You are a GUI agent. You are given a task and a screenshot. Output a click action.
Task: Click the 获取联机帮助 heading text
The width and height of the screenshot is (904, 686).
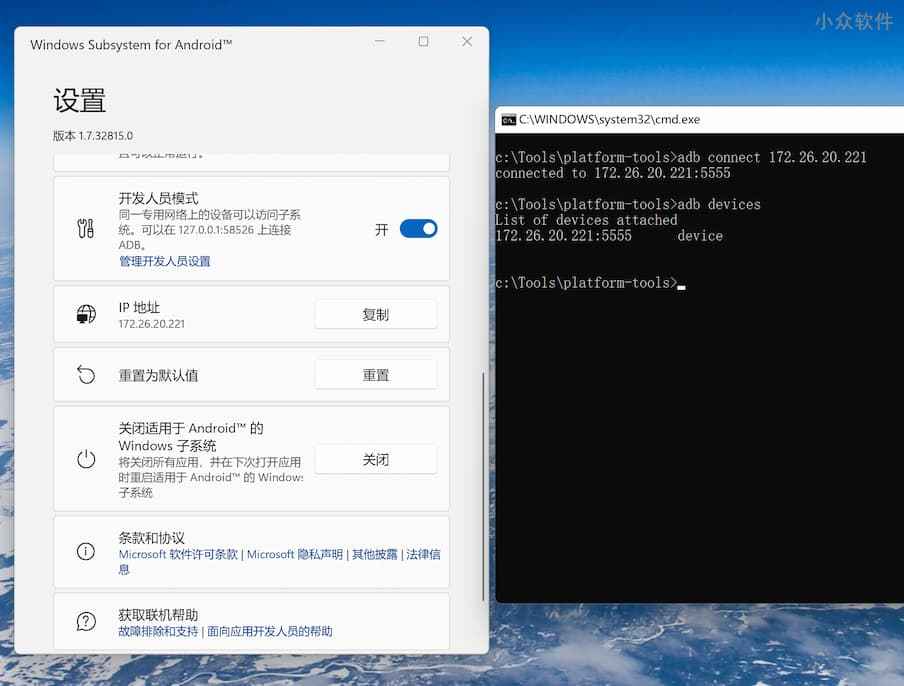[x=159, y=615]
